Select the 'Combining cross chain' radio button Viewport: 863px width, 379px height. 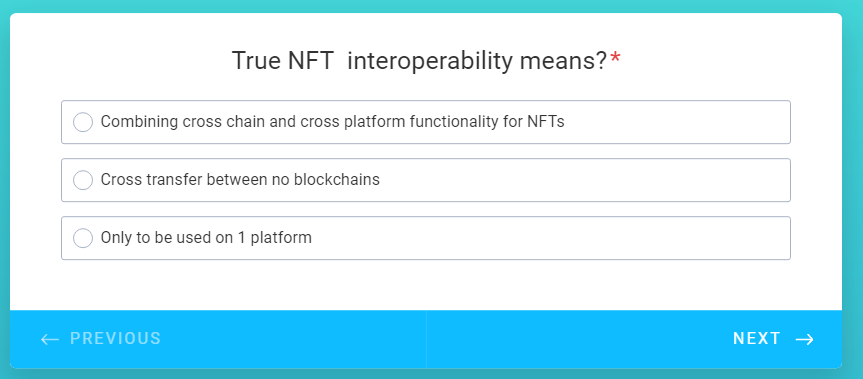point(83,122)
